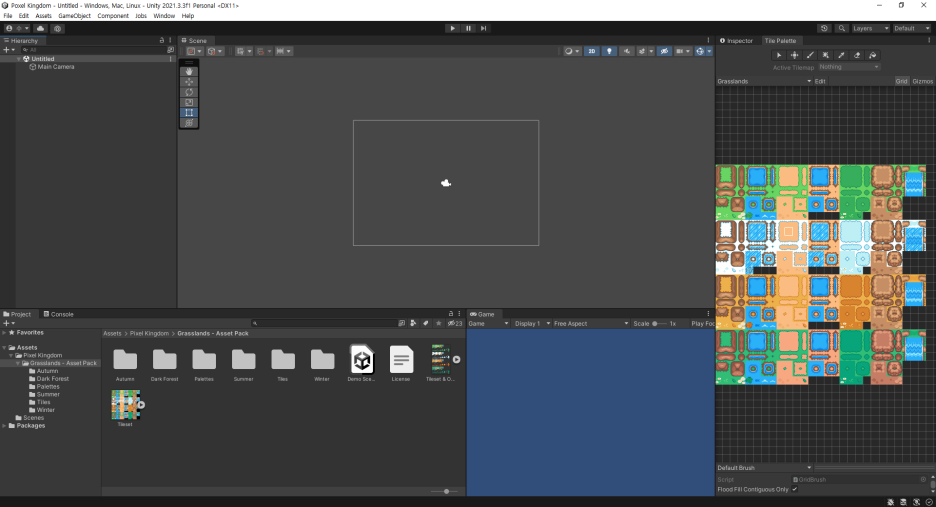This screenshot has width=936, height=507.
Task: Click the Favorite star icon in Project toolbar
Action: (x=439, y=323)
